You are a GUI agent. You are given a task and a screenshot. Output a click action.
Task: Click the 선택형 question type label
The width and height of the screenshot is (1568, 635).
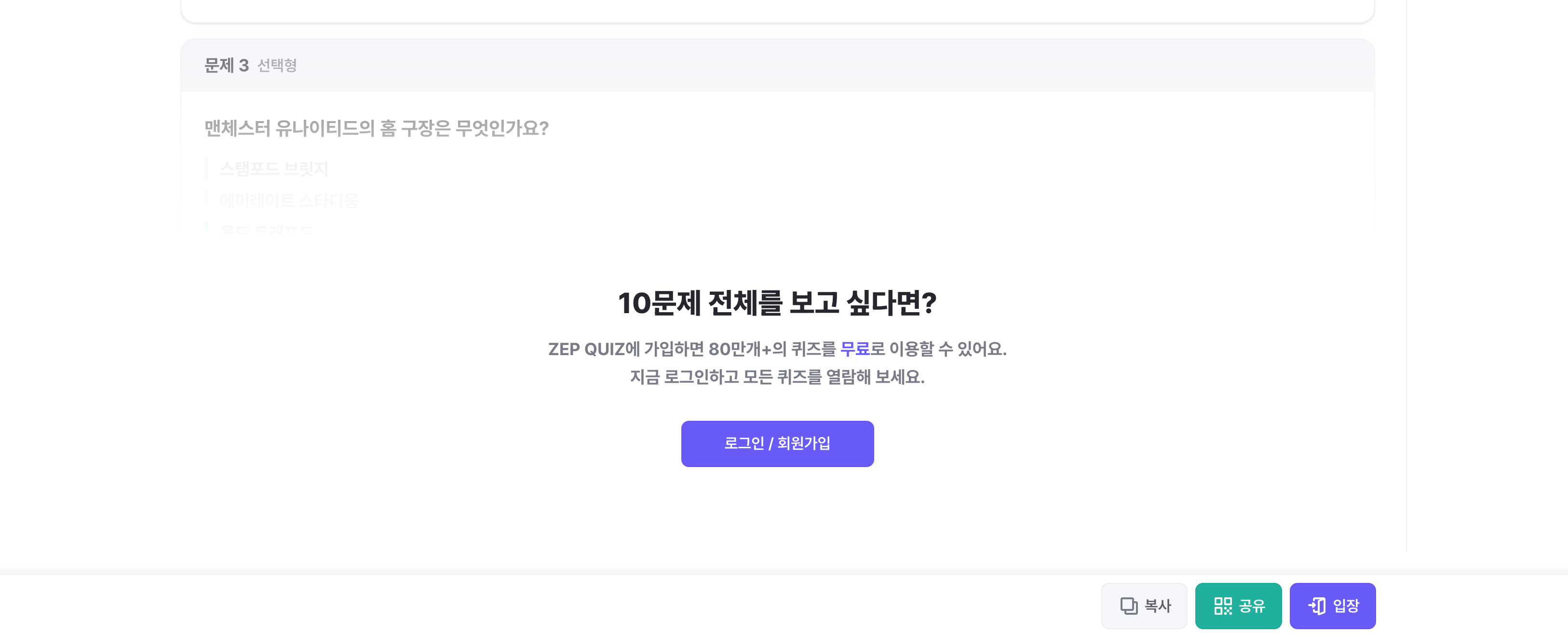[x=277, y=65]
